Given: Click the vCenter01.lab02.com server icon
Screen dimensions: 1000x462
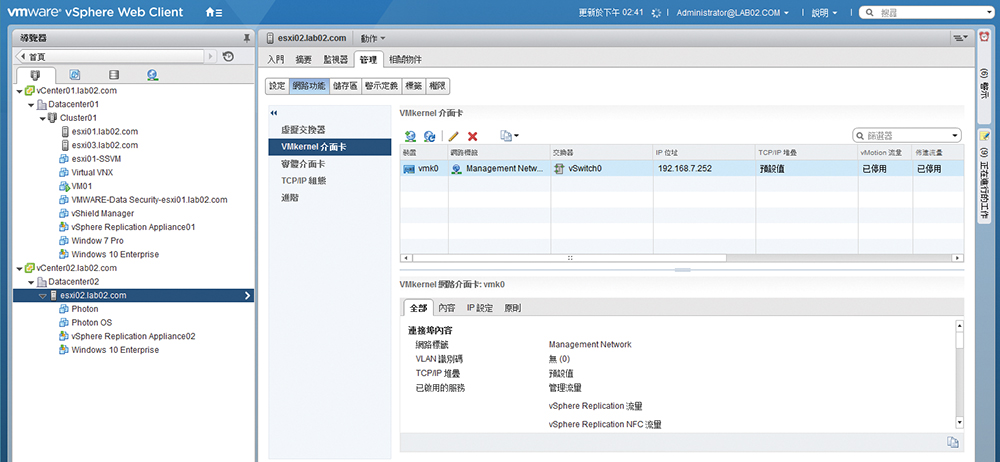Looking at the screenshot, I should pyautogui.click(x=30, y=91).
